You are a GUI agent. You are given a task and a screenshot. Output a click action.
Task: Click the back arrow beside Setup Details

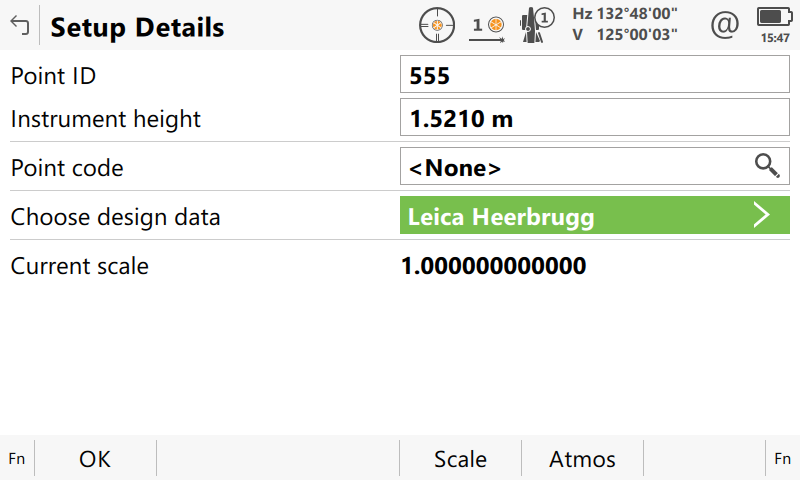(19, 26)
